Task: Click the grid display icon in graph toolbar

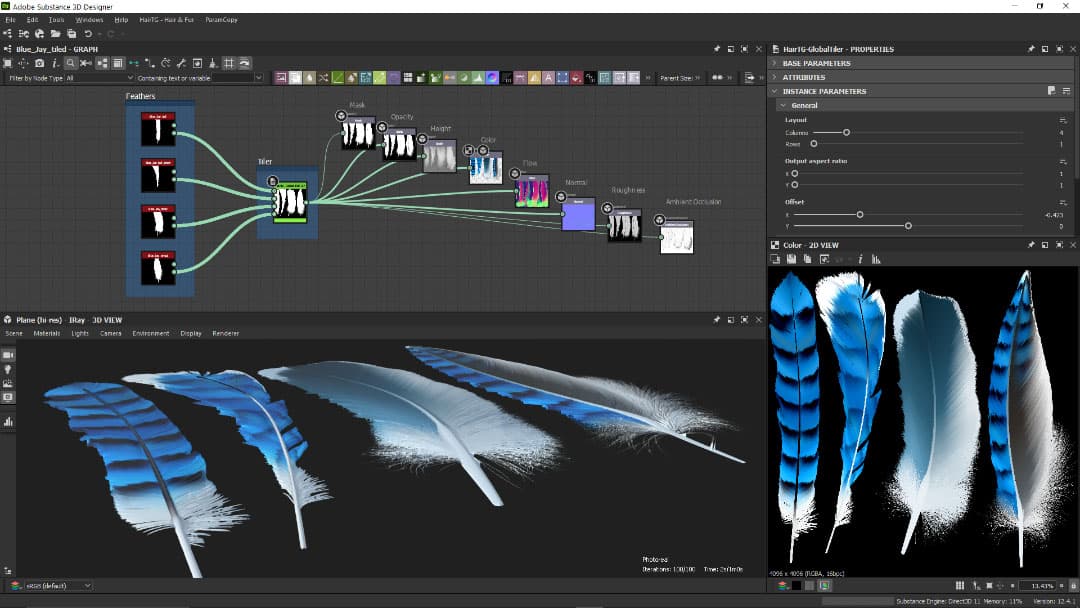Action: [231, 62]
